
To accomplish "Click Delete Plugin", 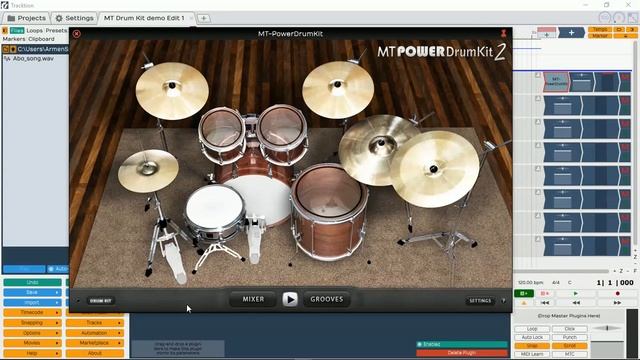I will pos(461,353).
